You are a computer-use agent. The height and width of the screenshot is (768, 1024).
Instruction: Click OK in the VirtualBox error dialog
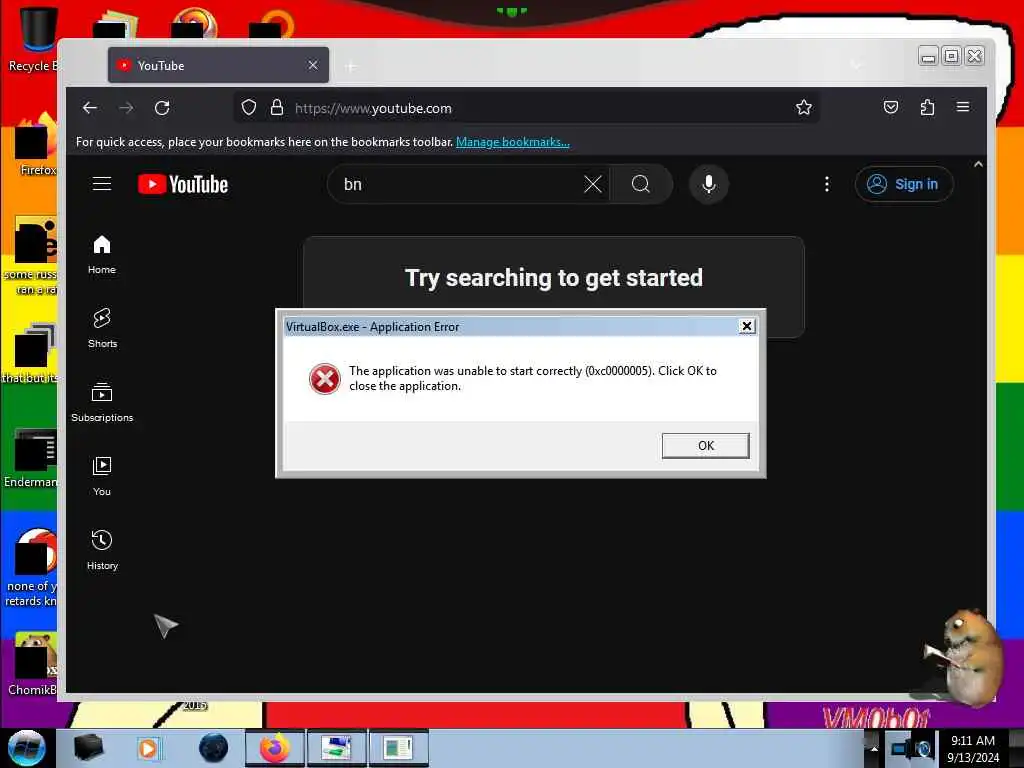tap(705, 445)
